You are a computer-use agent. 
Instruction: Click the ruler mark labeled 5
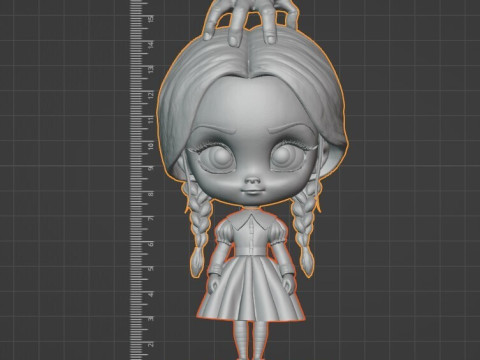click(152, 269)
